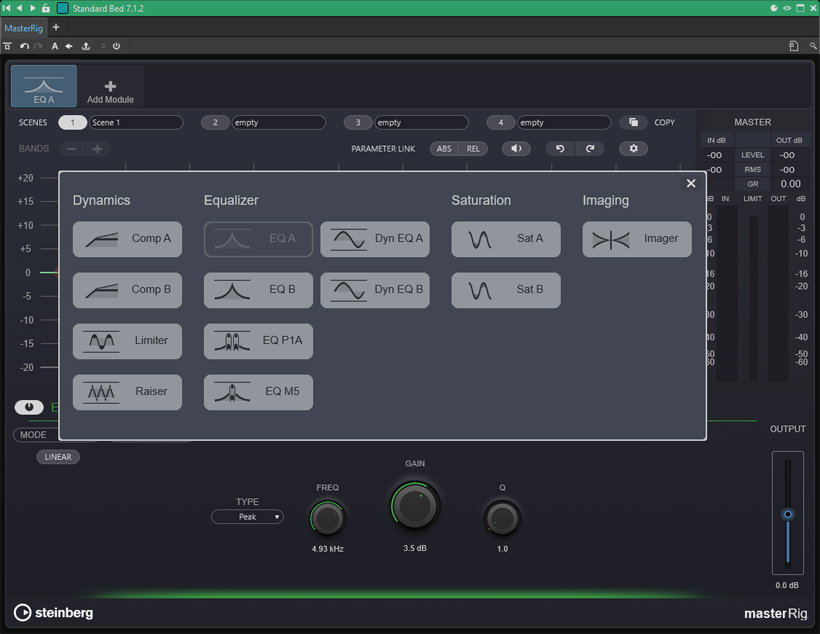This screenshot has height=634, width=820.
Task: Add the Dyn EQ B module
Action: [375, 290]
